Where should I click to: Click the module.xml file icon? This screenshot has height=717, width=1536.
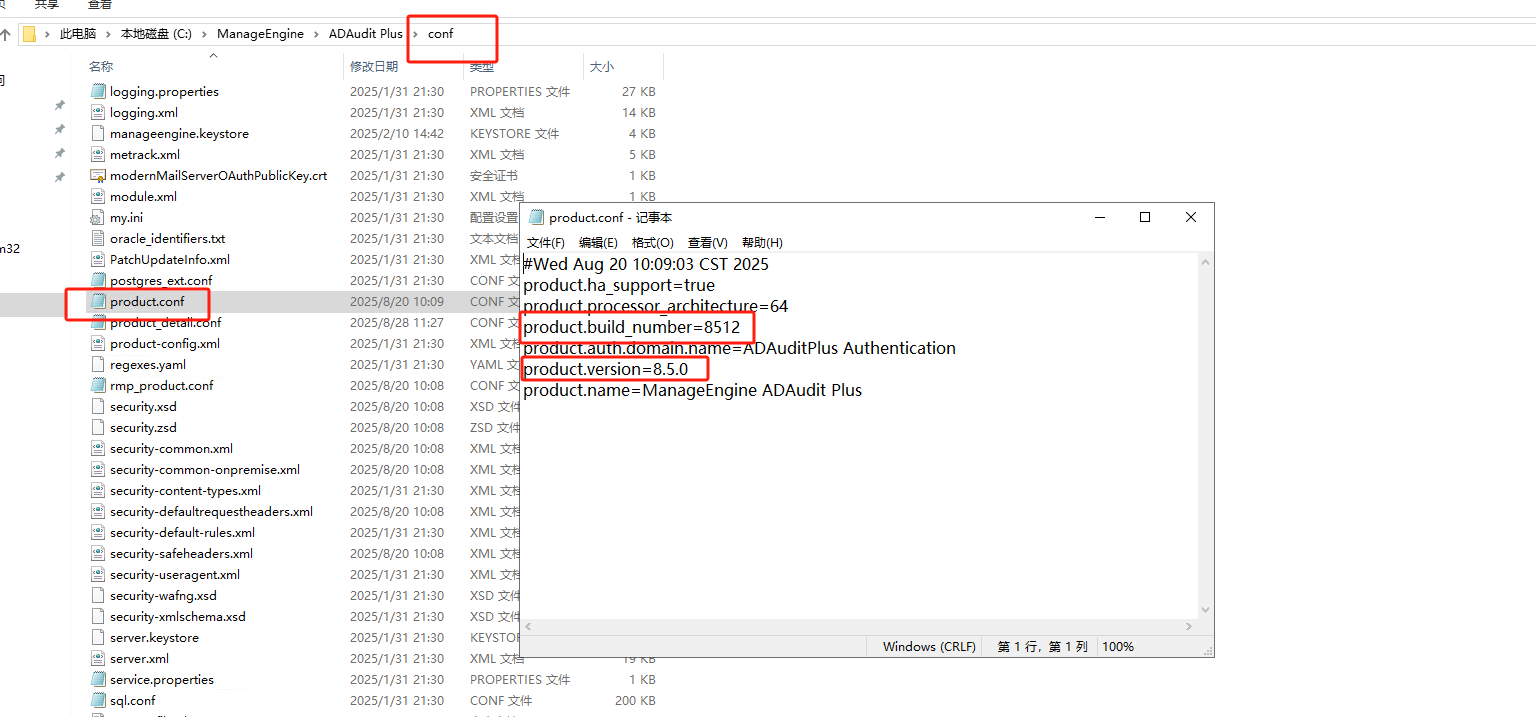point(97,196)
